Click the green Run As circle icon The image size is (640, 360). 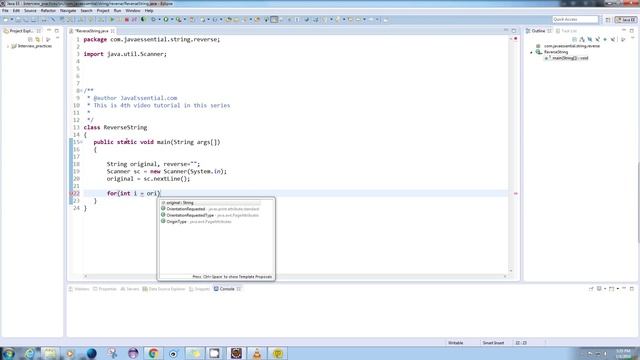166,19
